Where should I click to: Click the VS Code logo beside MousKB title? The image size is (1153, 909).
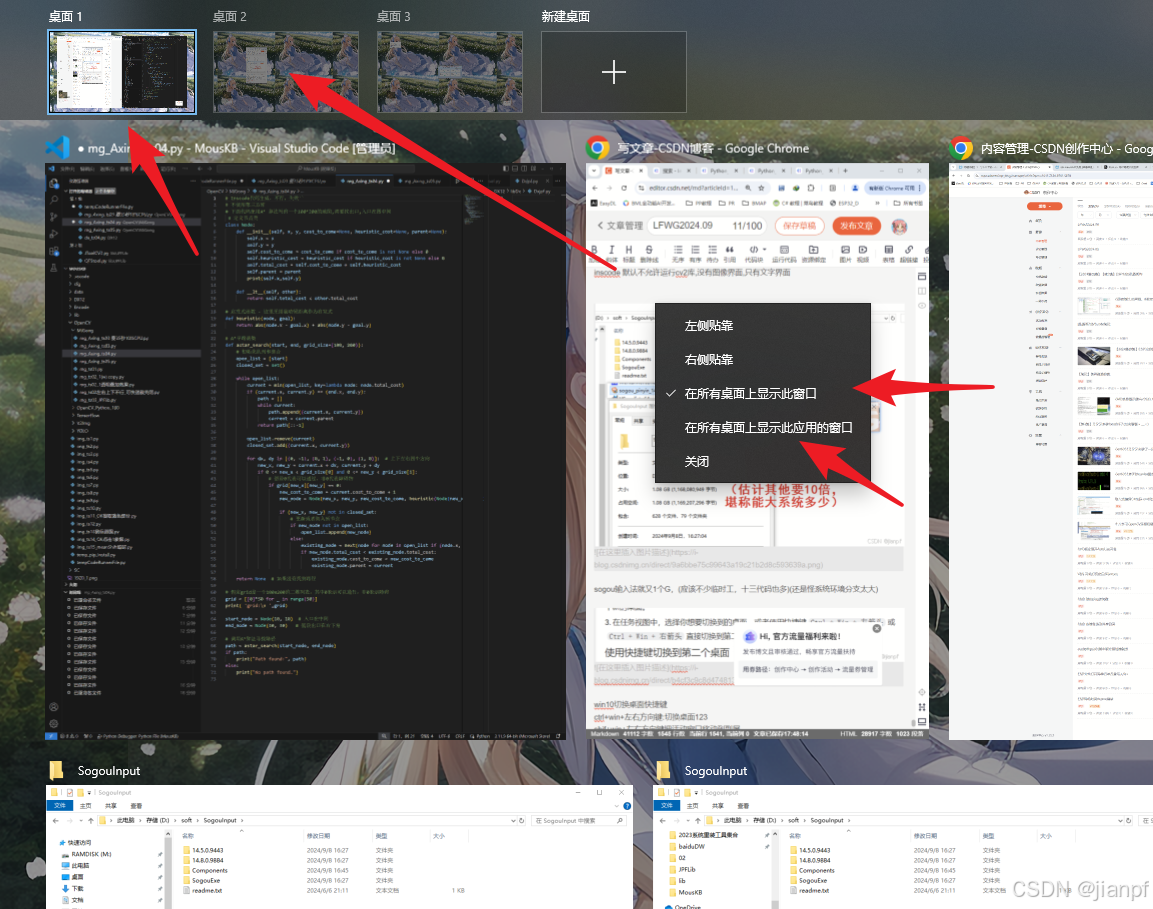coord(58,148)
